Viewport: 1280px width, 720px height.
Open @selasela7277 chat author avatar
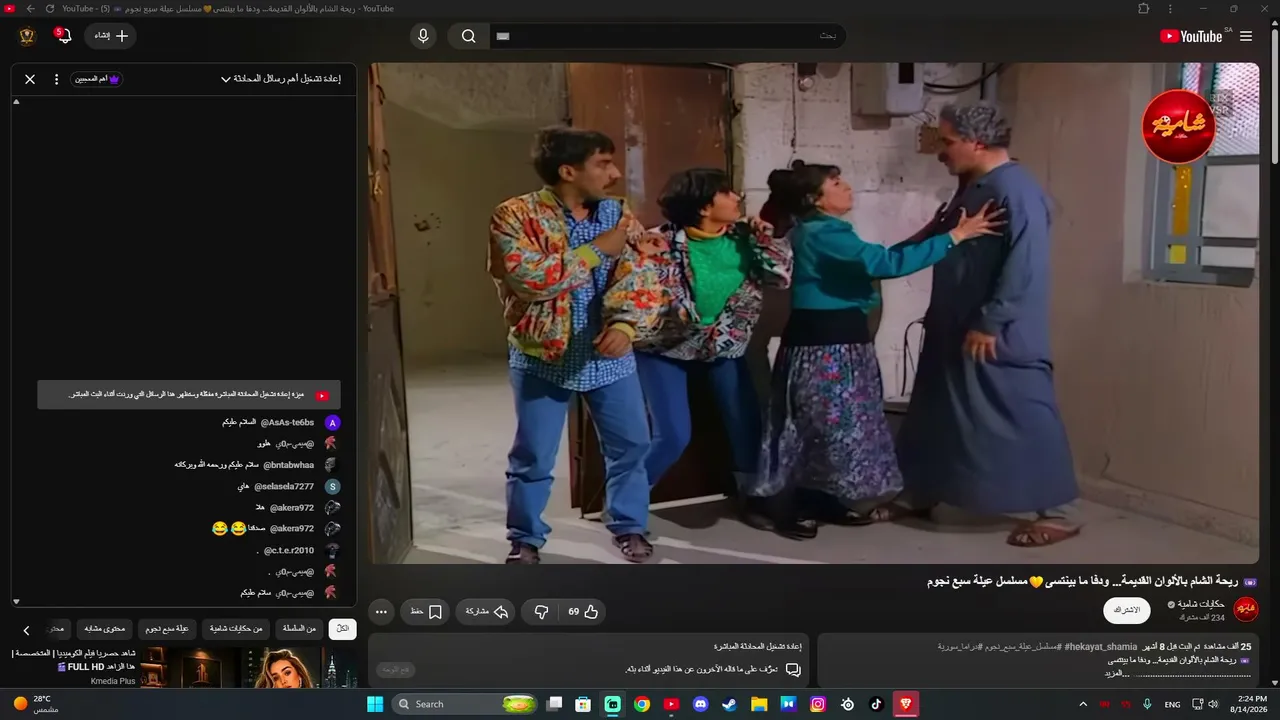[333, 487]
